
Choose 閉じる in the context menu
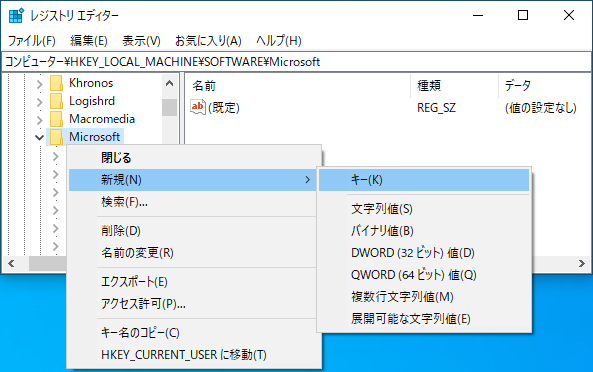[192, 158]
